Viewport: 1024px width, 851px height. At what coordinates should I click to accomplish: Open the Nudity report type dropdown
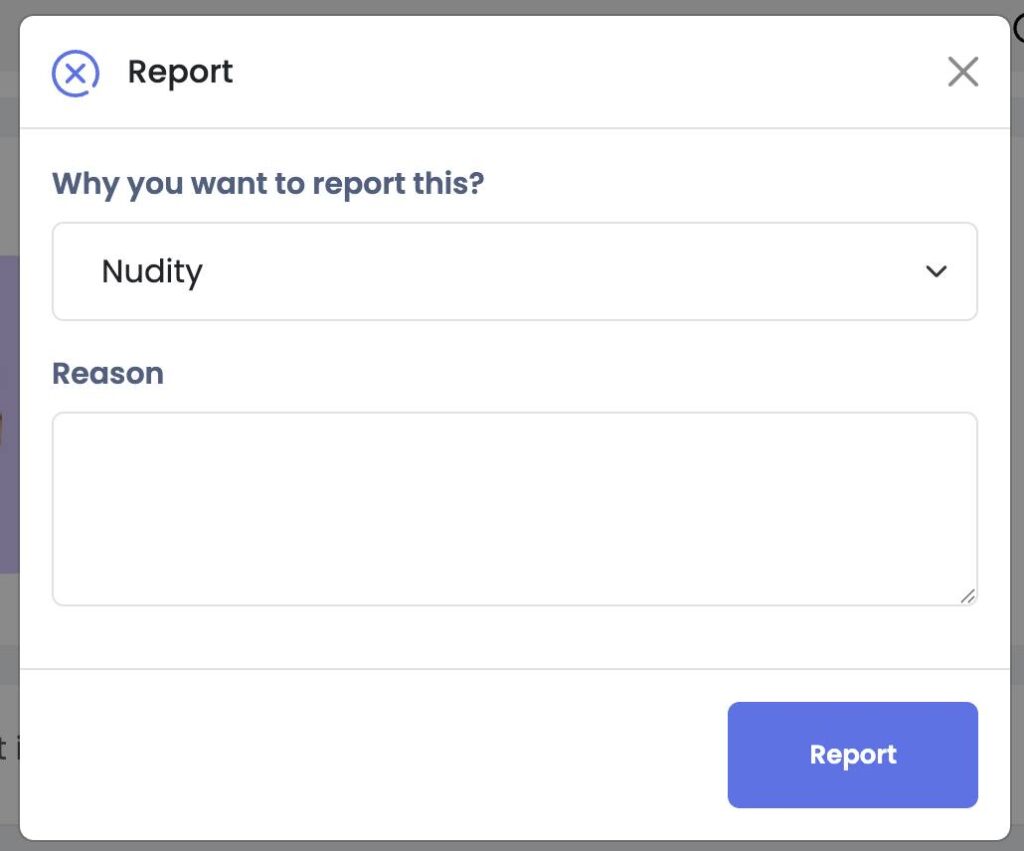click(514, 271)
